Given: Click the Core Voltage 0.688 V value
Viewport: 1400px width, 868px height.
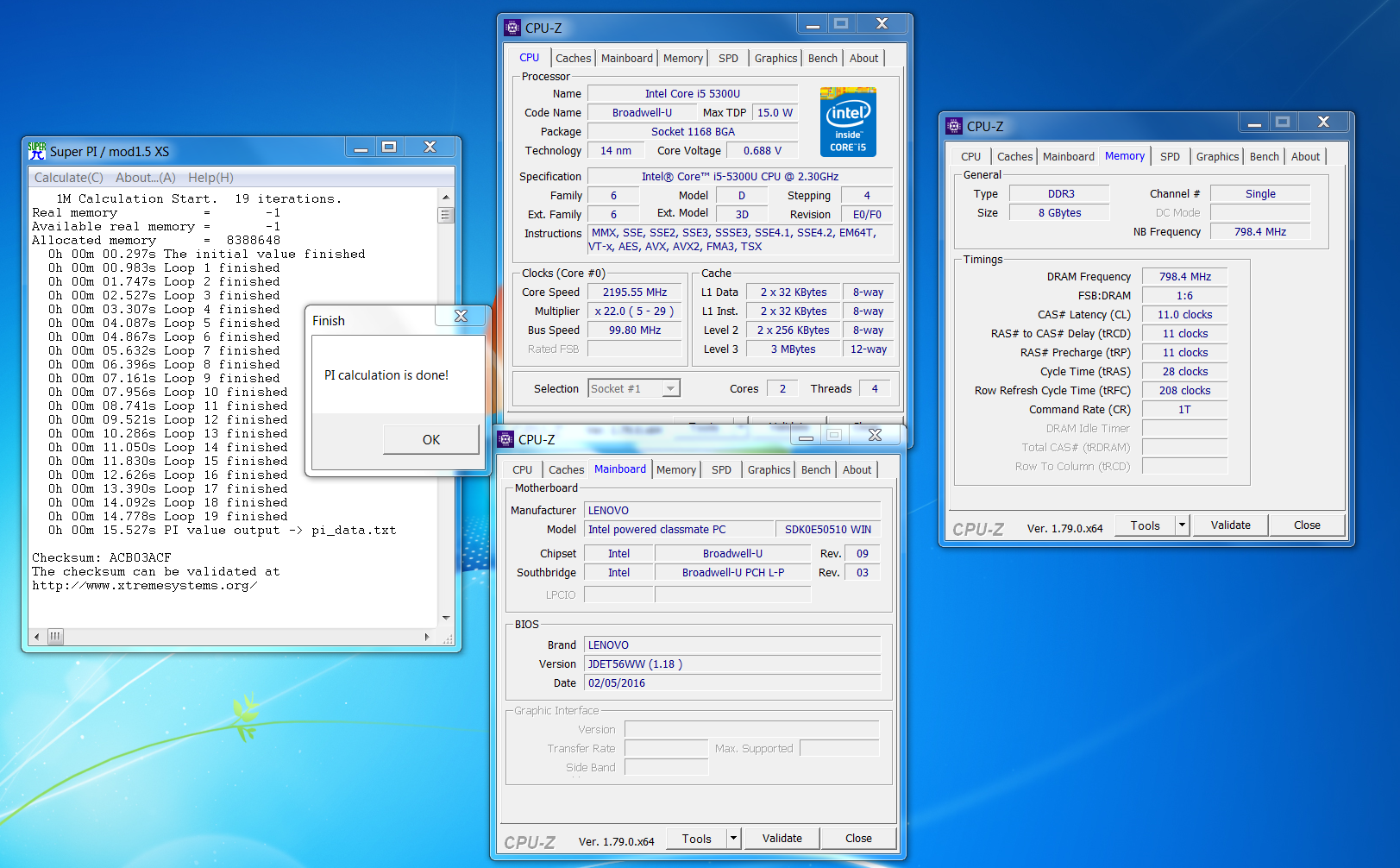Looking at the screenshot, I should (x=763, y=151).
